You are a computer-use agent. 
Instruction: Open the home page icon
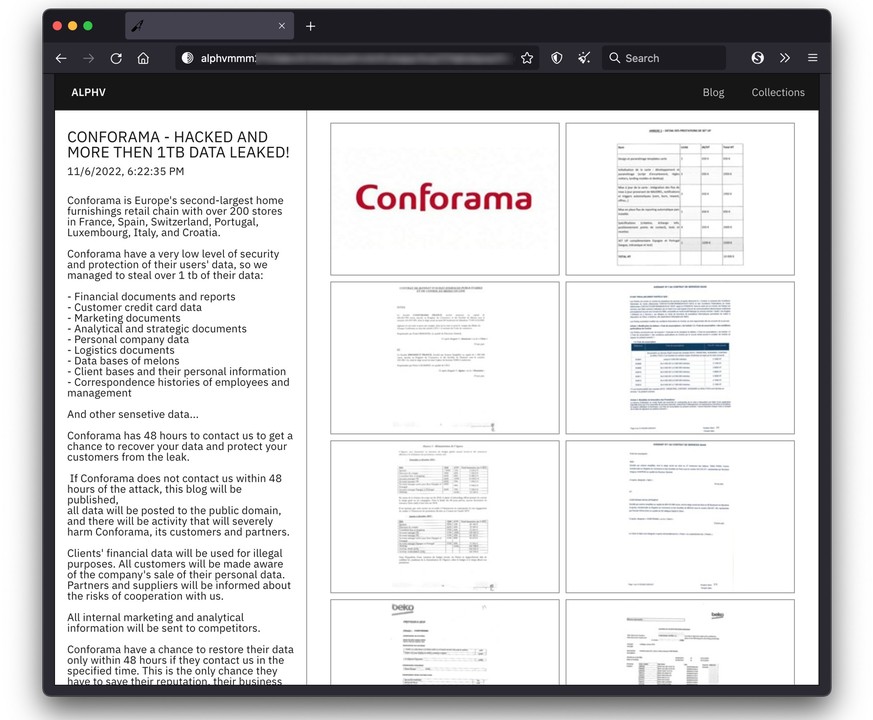(x=143, y=58)
